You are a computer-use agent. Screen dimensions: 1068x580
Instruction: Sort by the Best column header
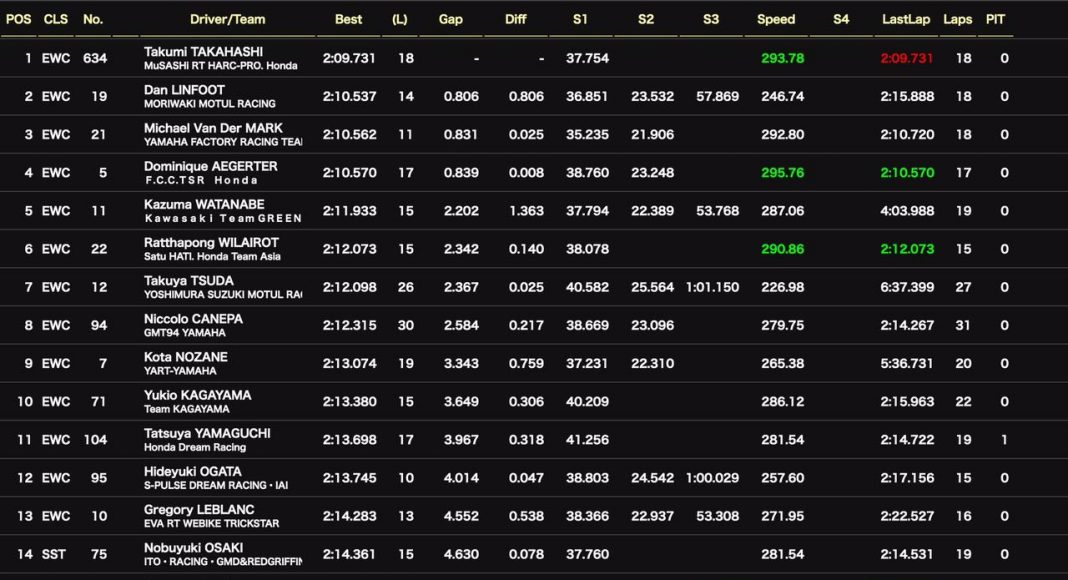point(349,19)
